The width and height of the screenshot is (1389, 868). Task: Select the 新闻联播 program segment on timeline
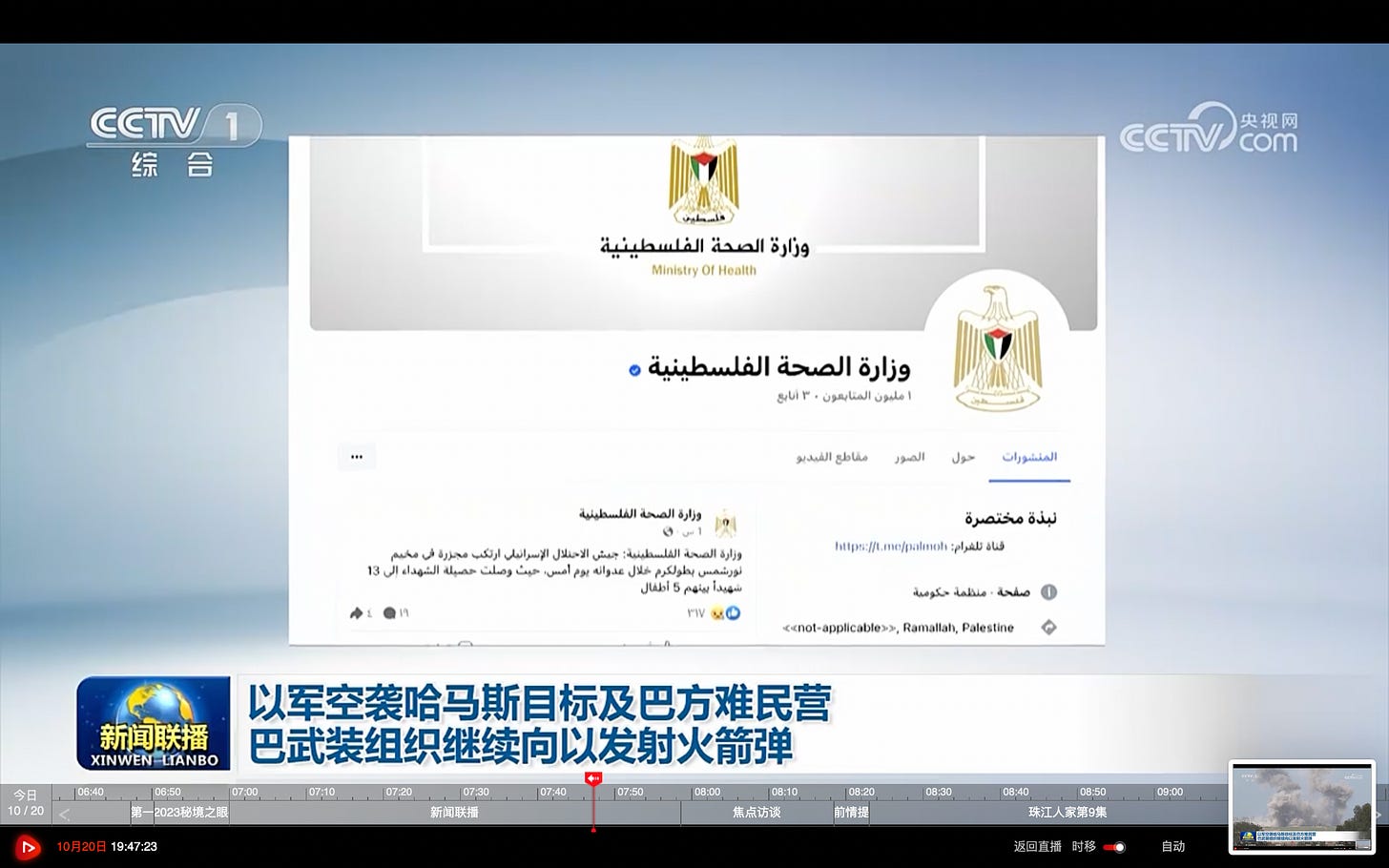click(454, 813)
